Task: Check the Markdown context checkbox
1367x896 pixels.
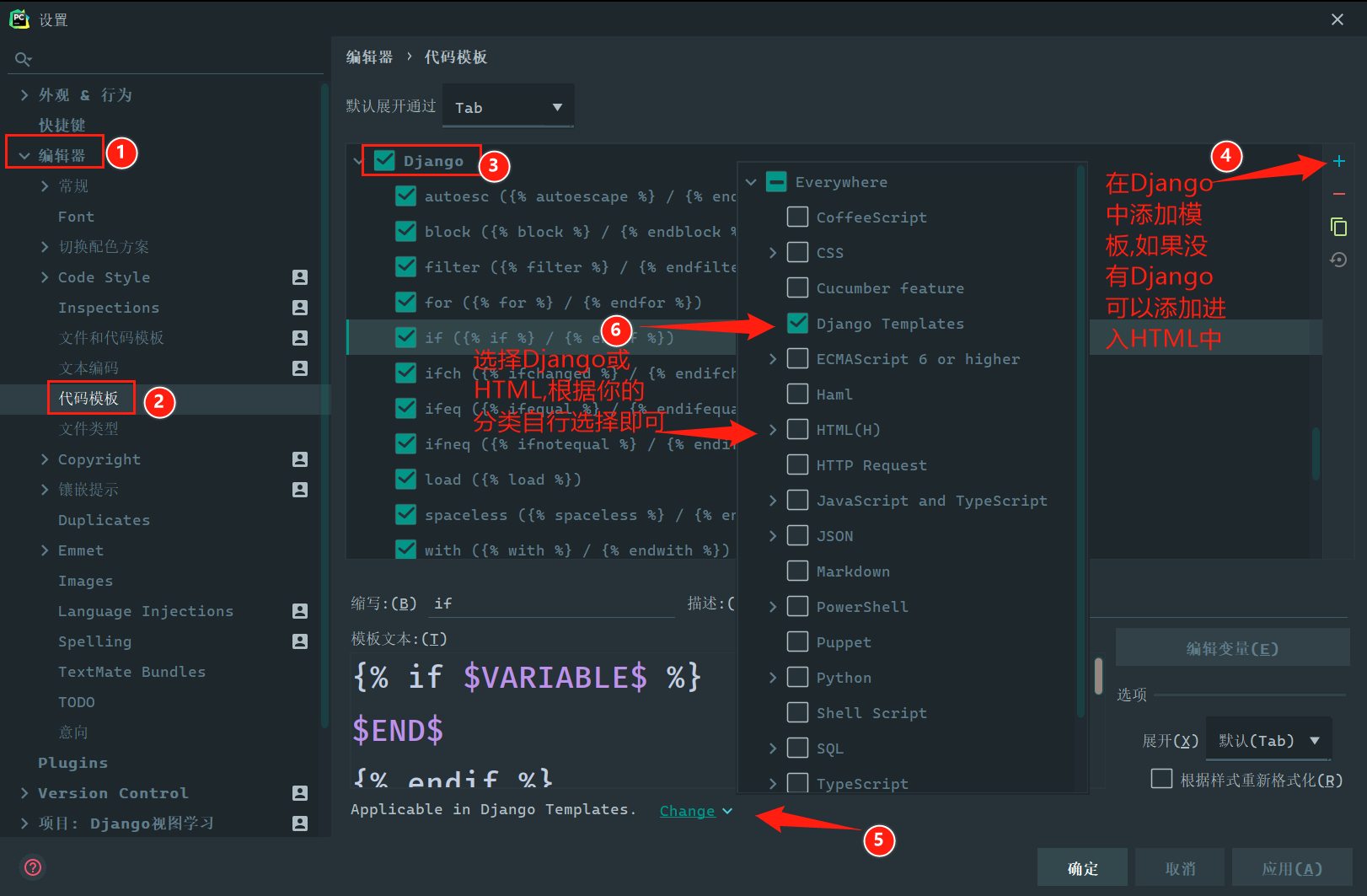Action: click(797, 571)
